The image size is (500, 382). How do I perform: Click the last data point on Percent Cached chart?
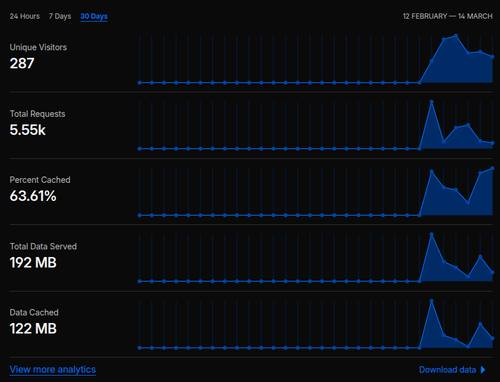coord(492,169)
